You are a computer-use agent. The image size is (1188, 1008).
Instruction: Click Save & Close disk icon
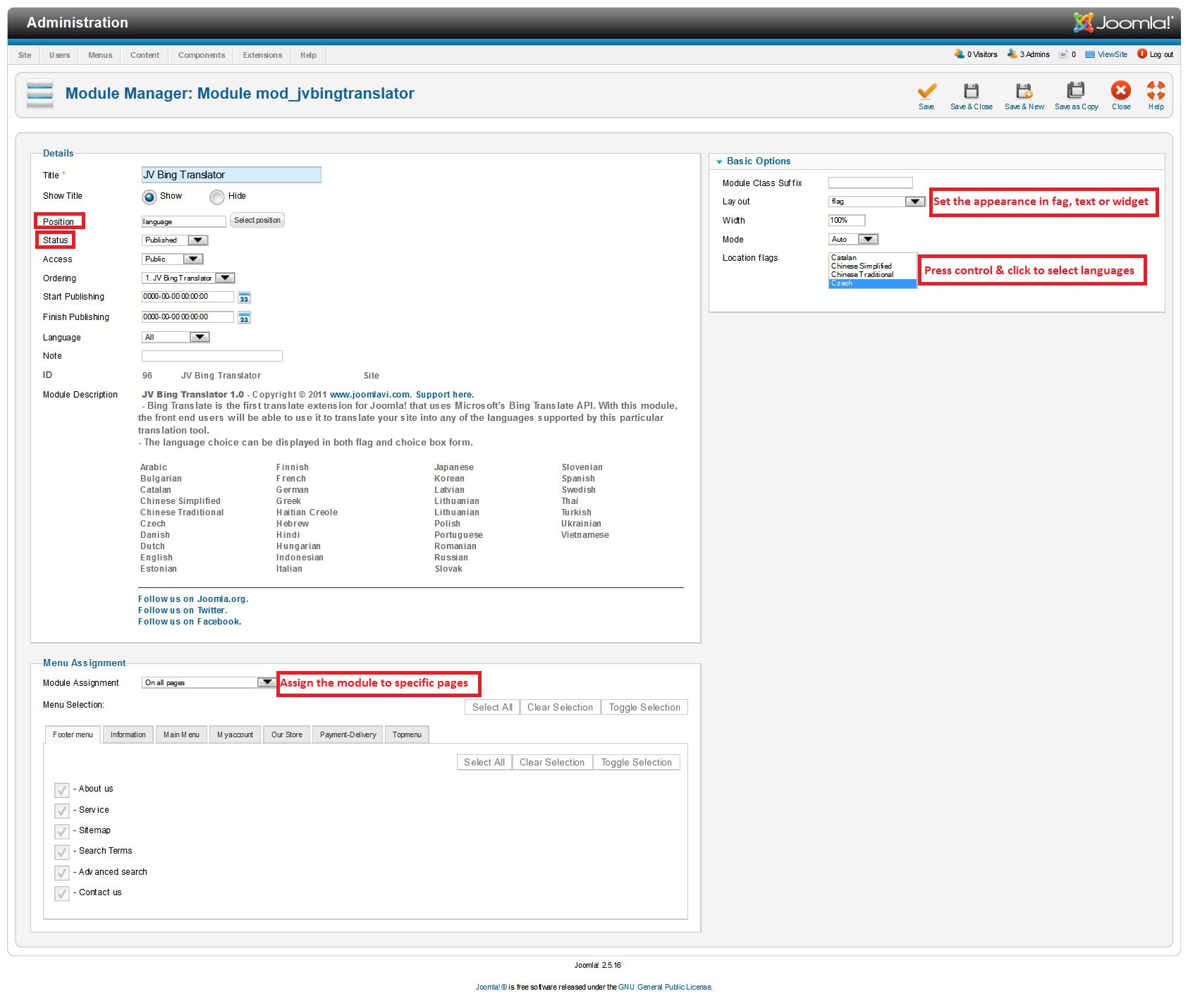[971, 91]
